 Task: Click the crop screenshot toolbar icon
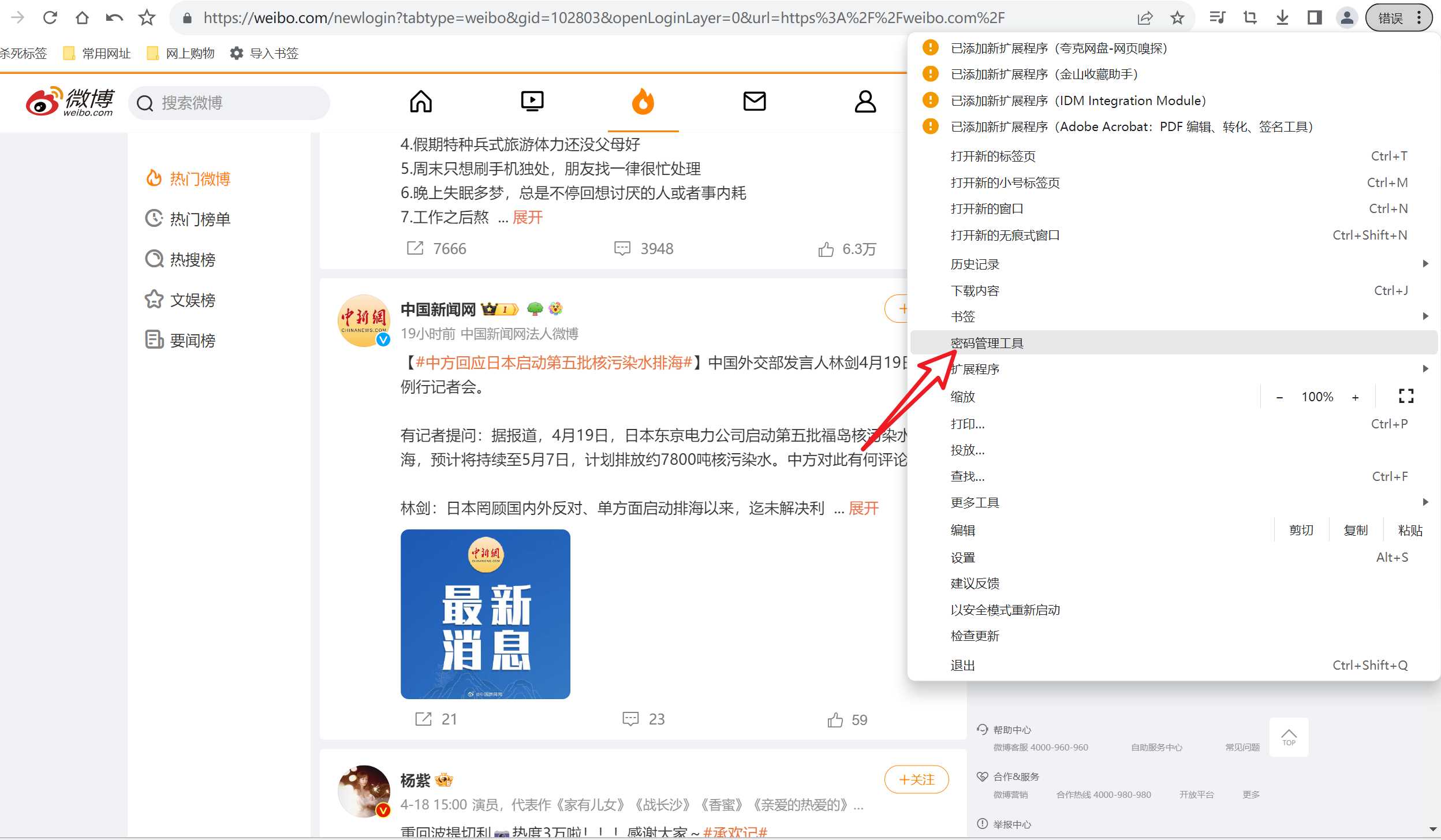click(x=1250, y=18)
